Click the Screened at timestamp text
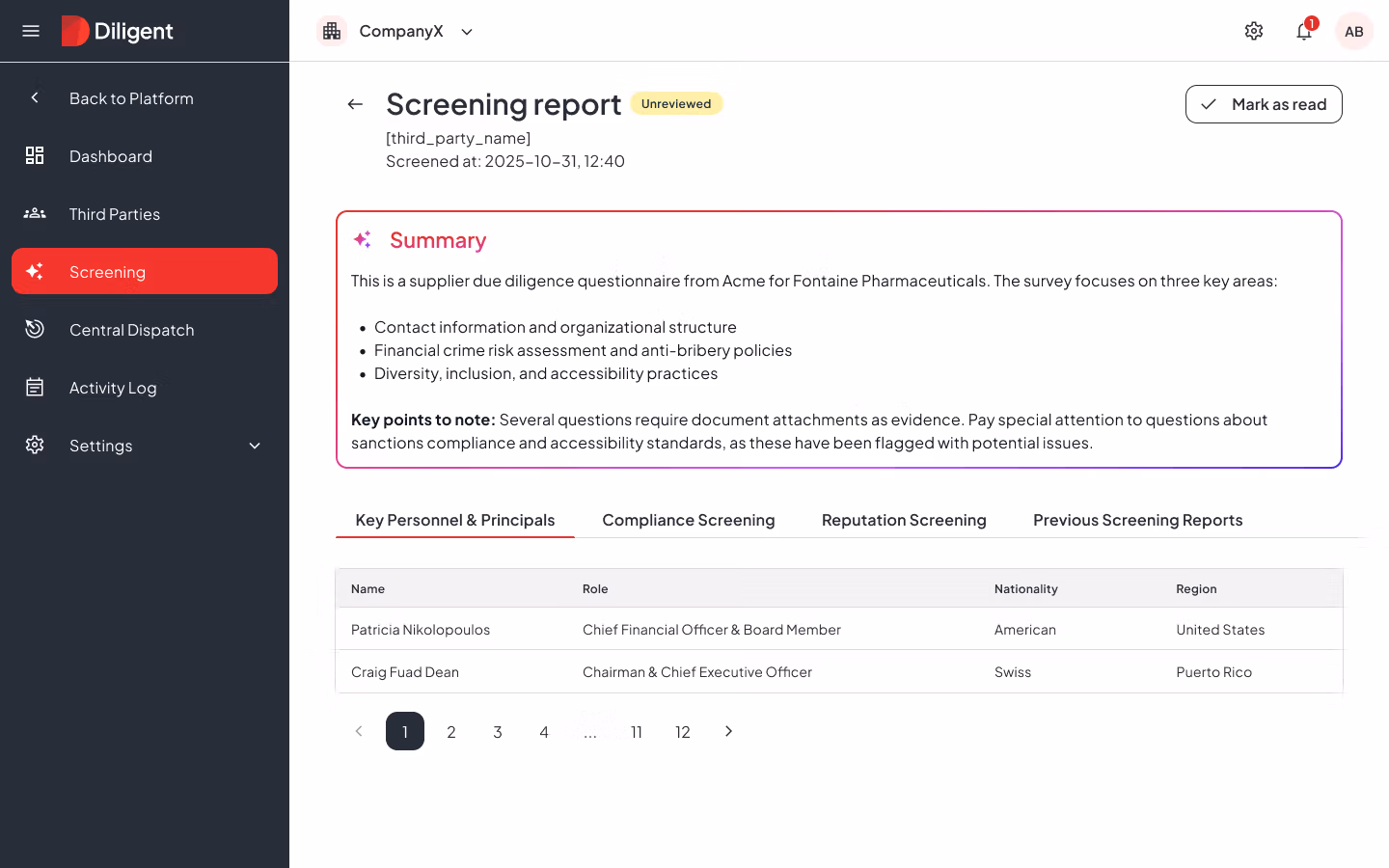This screenshot has height=868, width=1389. pos(505,161)
